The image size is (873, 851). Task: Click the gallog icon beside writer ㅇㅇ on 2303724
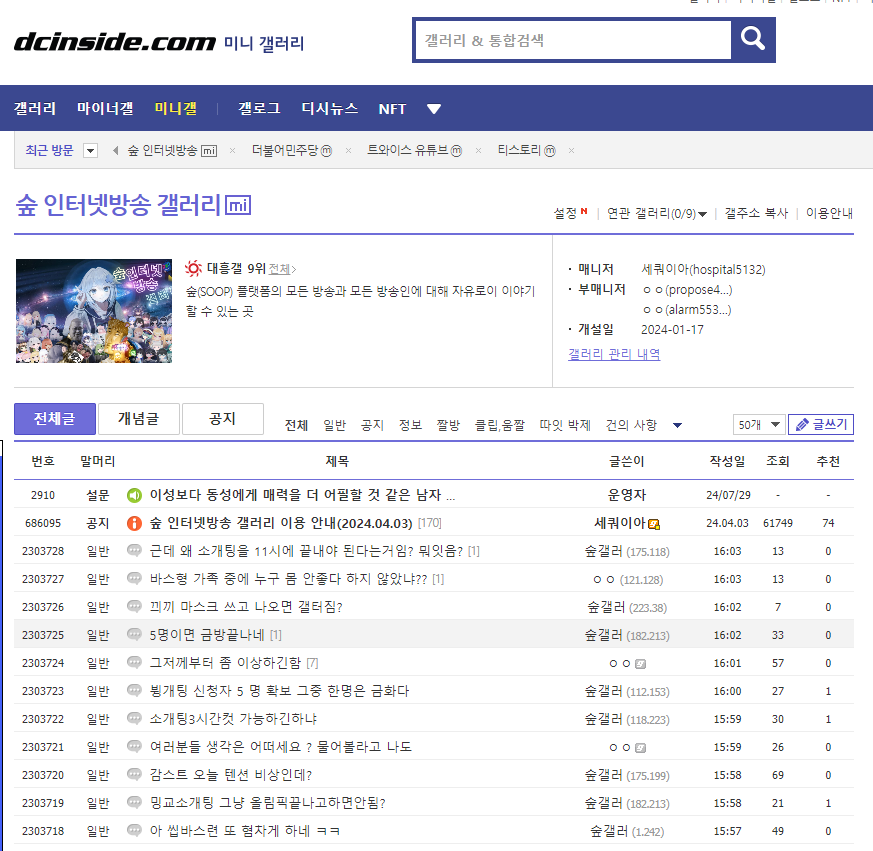640,662
